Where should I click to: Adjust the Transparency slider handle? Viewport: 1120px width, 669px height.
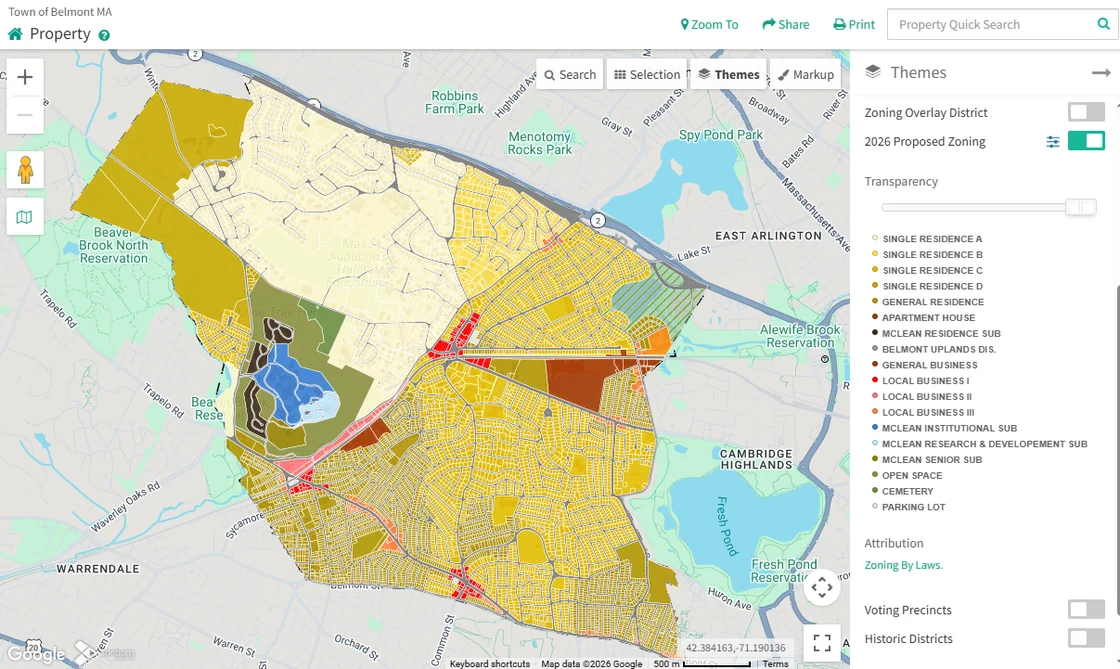click(1081, 207)
